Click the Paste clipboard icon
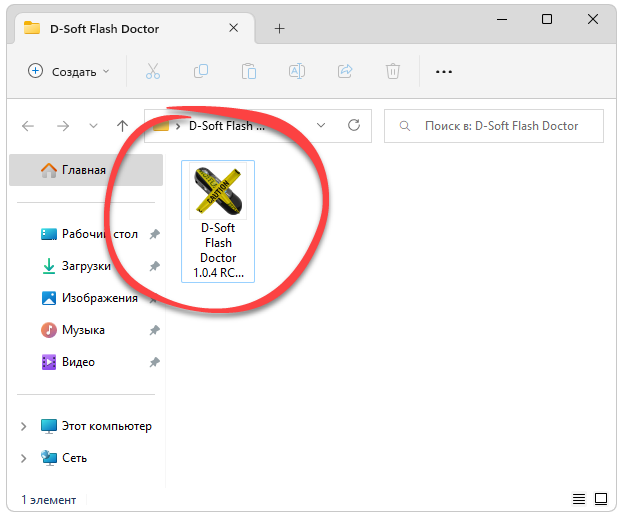Viewport: 622px width, 515px height. (249, 71)
